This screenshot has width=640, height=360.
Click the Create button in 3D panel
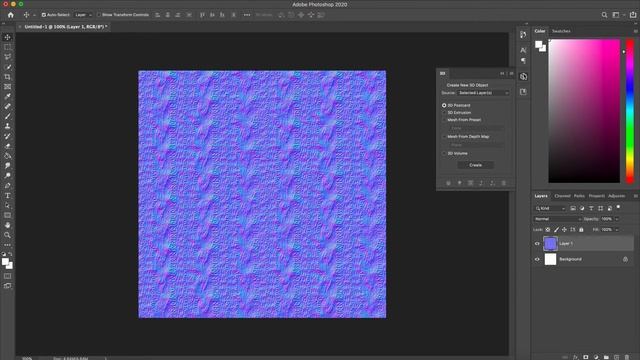[x=476, y=165]
